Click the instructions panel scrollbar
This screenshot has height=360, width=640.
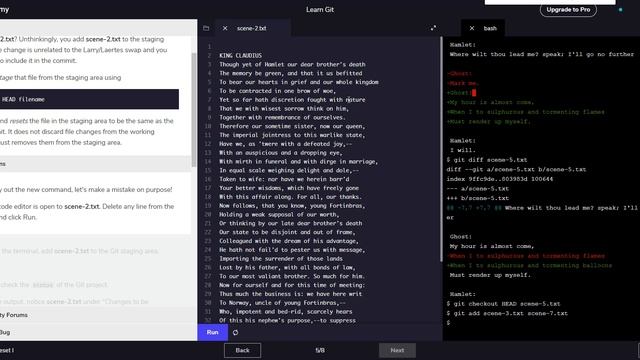[x=194, y=109]
